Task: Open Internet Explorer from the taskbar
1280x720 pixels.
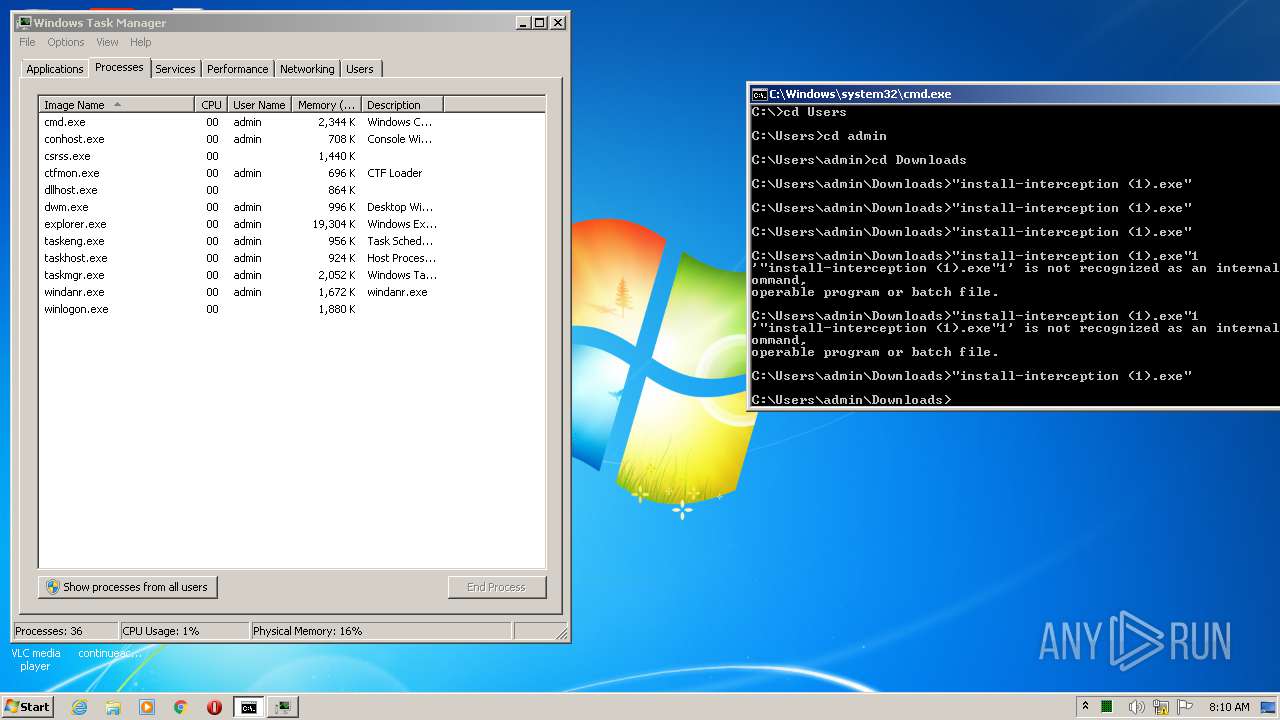Action: 80,707
